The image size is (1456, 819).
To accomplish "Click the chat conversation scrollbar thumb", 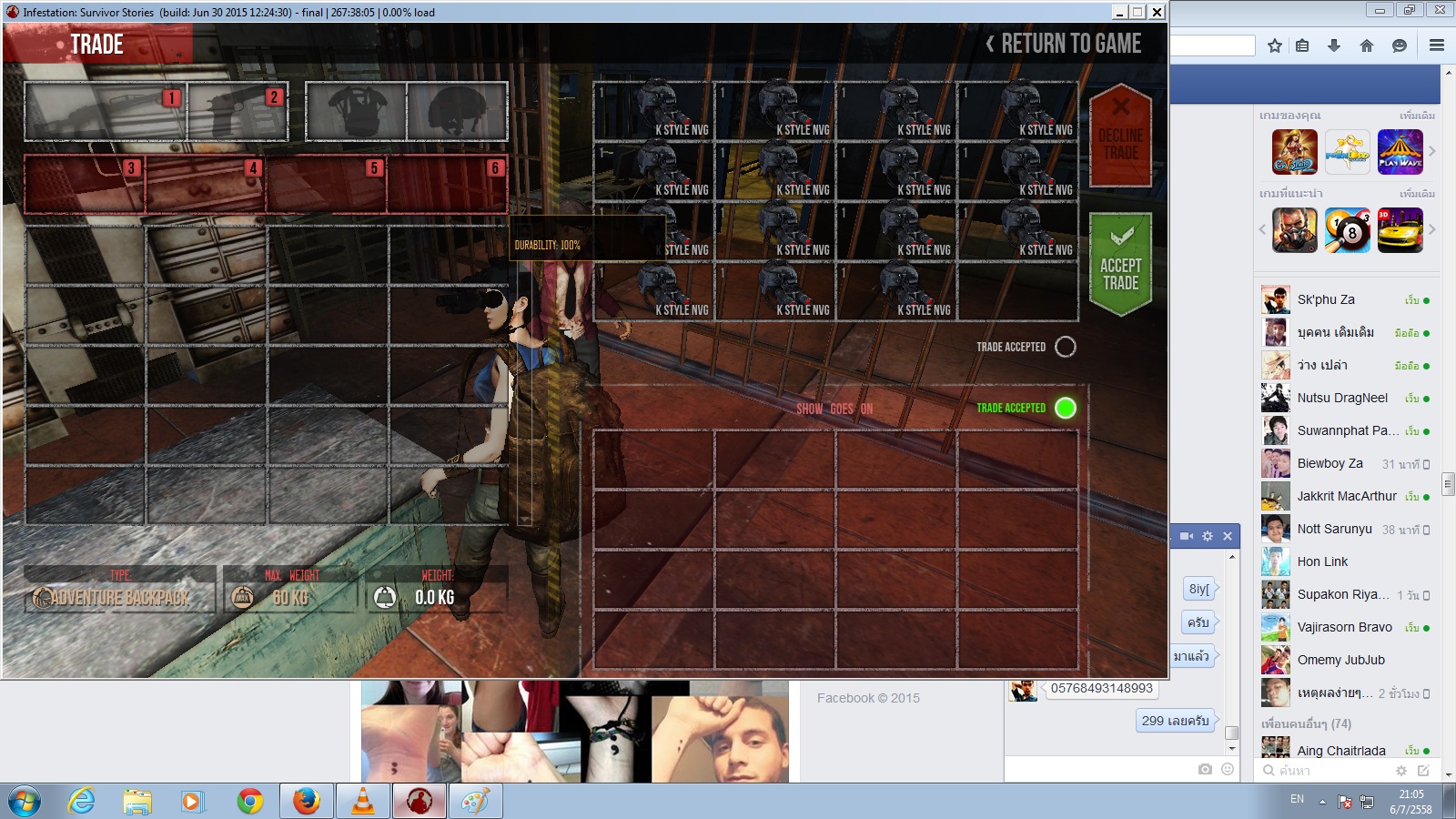I will pos(1232,733).
